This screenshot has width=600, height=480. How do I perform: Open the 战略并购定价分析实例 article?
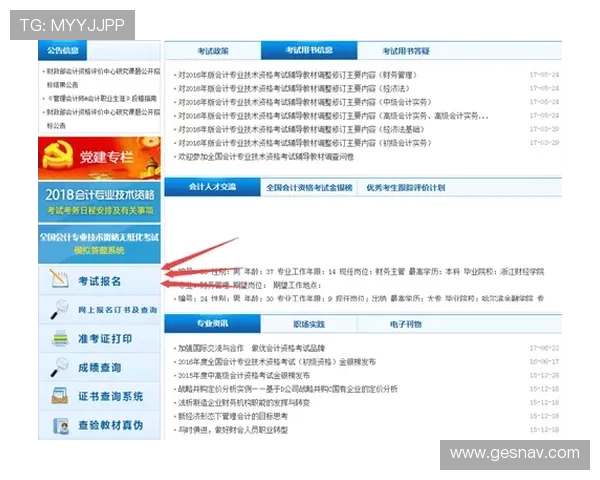pyautogui.click(x=288, y=389)
